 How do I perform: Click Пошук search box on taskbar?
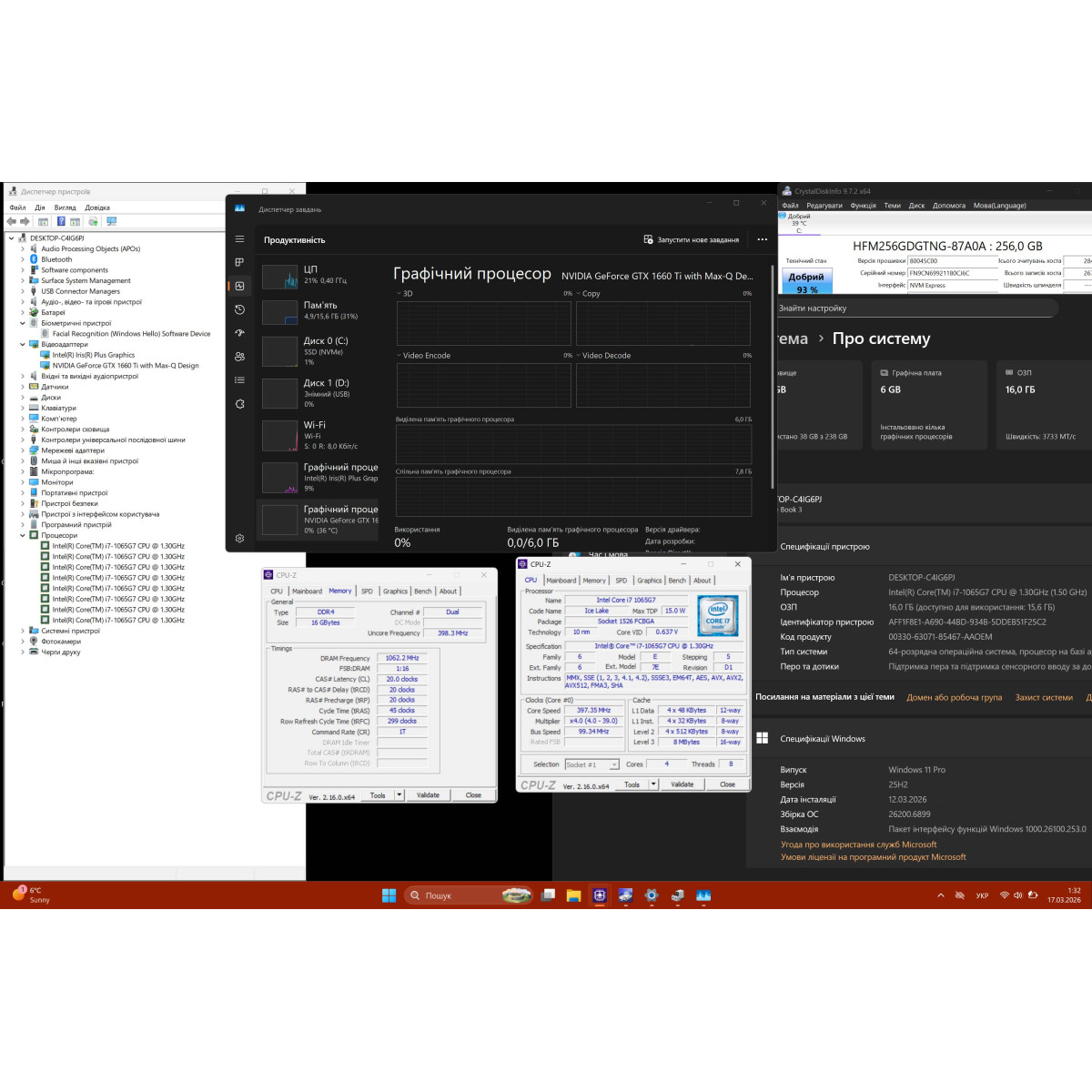click(x=469, y=895)
